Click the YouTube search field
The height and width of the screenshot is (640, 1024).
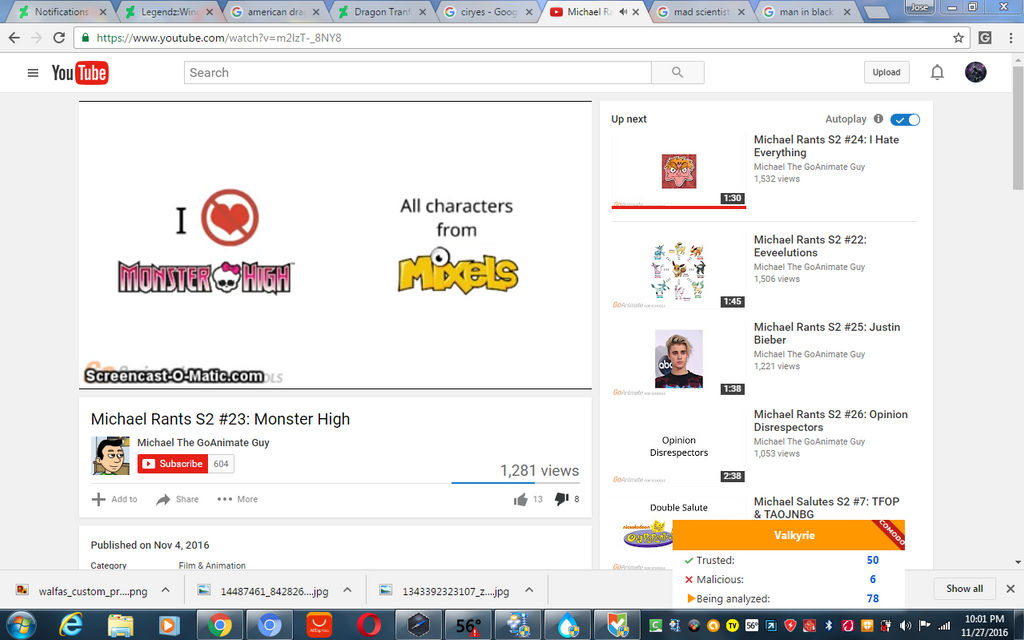click(x=417, y=72)
